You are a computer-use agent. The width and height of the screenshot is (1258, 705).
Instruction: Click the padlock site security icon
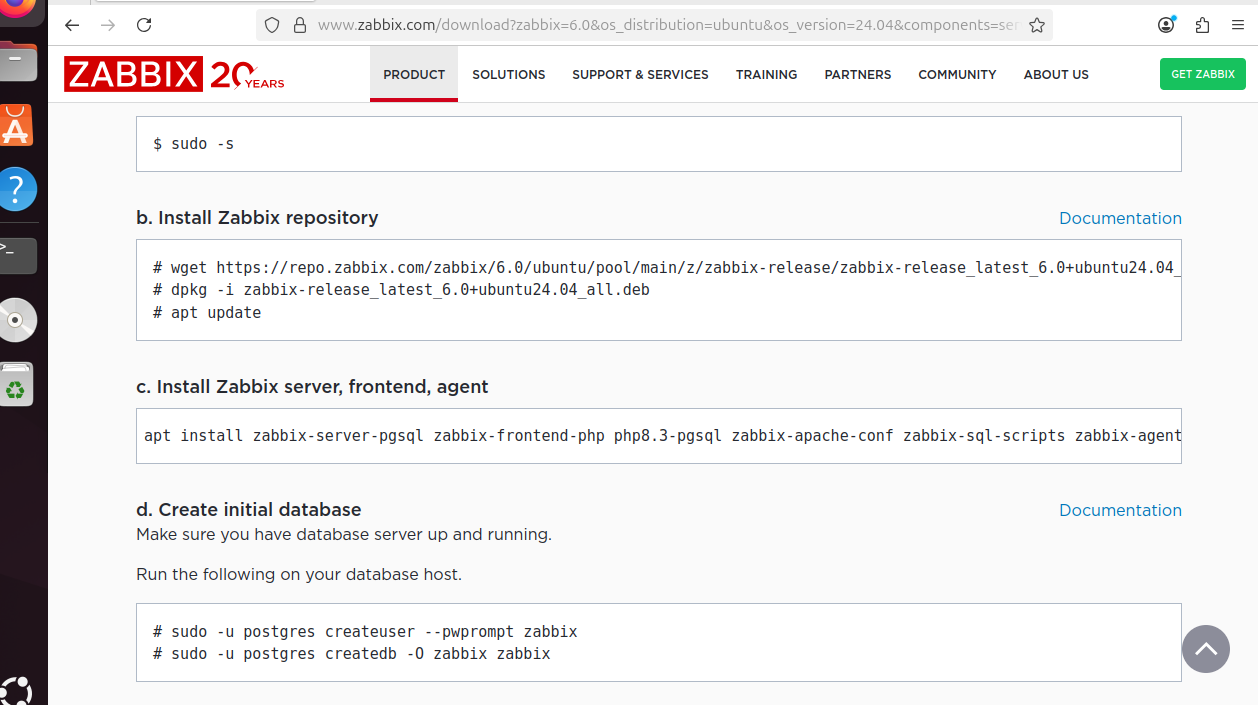[299, 25]
